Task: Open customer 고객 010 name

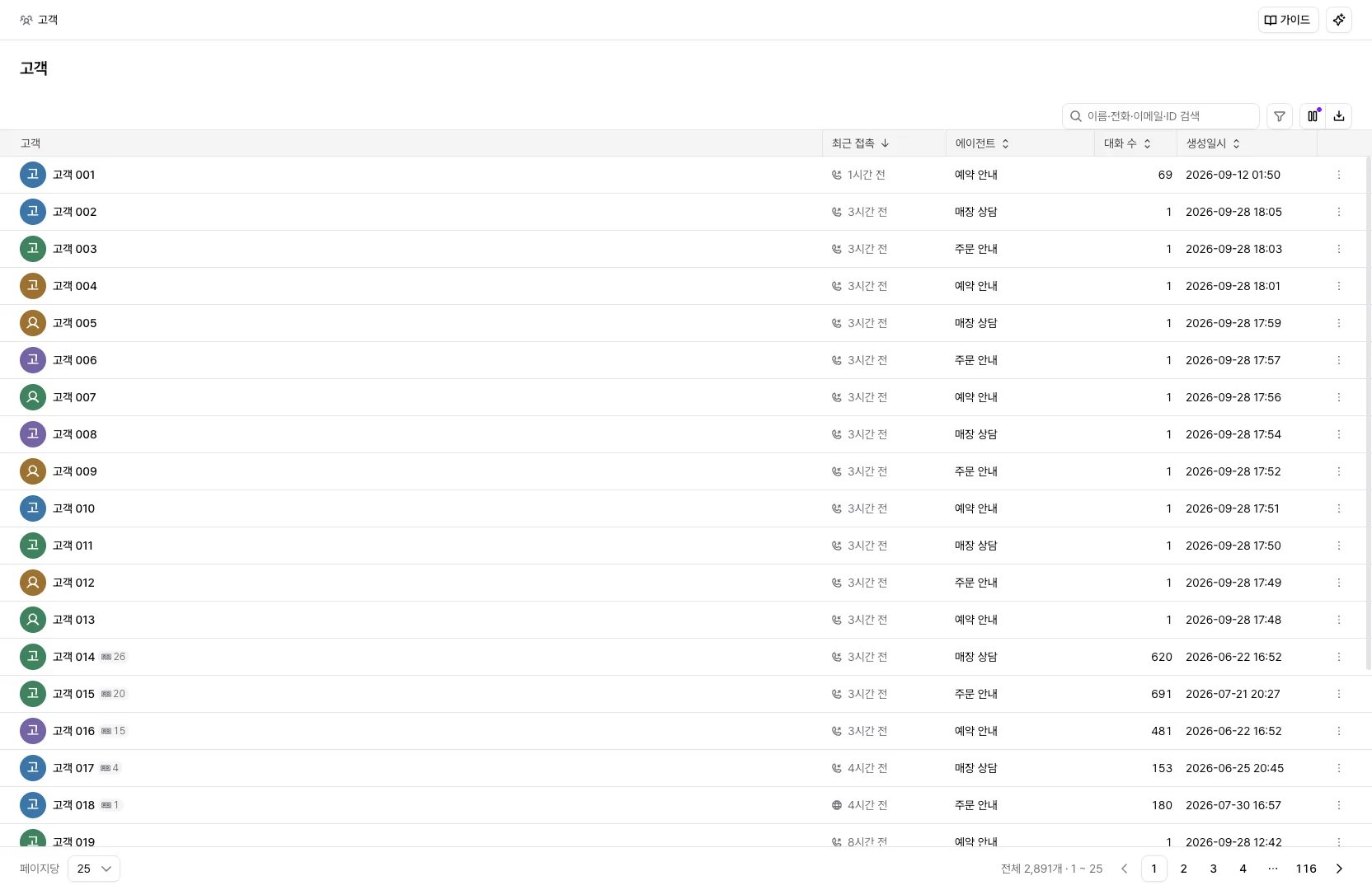Action: [73, 508]
